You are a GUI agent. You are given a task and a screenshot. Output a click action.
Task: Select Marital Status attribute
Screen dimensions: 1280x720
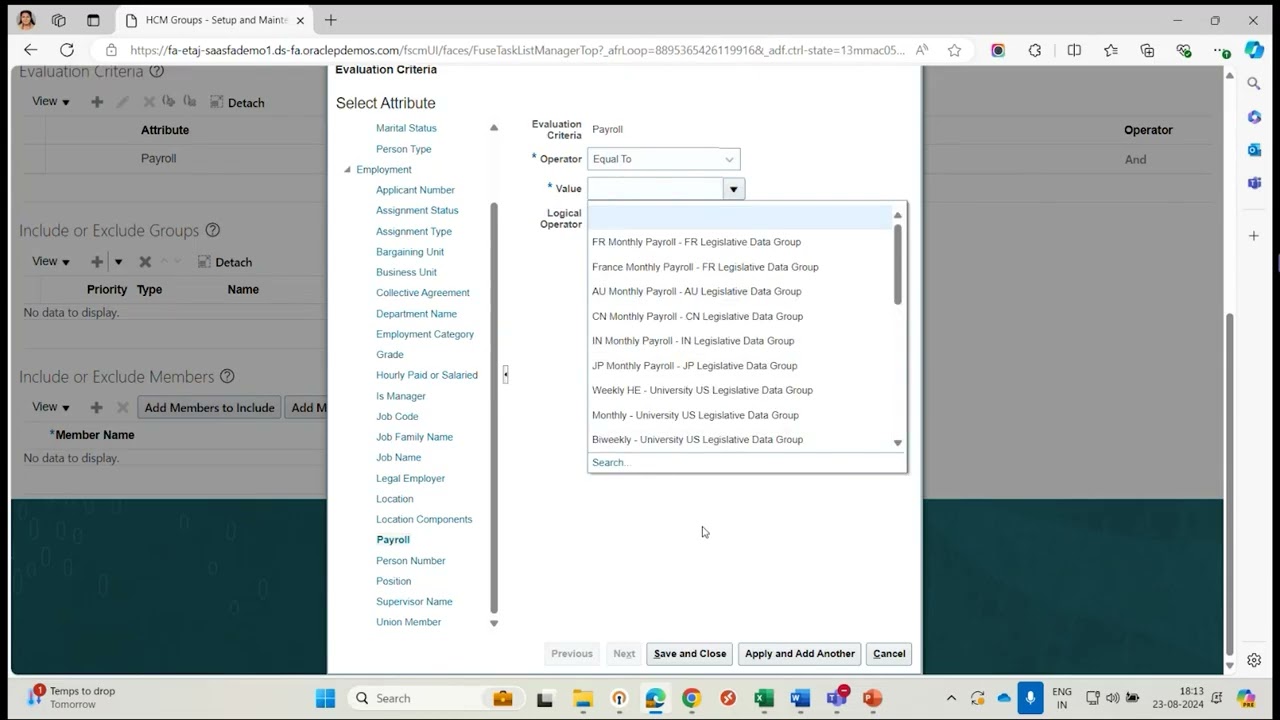(406, 128)
